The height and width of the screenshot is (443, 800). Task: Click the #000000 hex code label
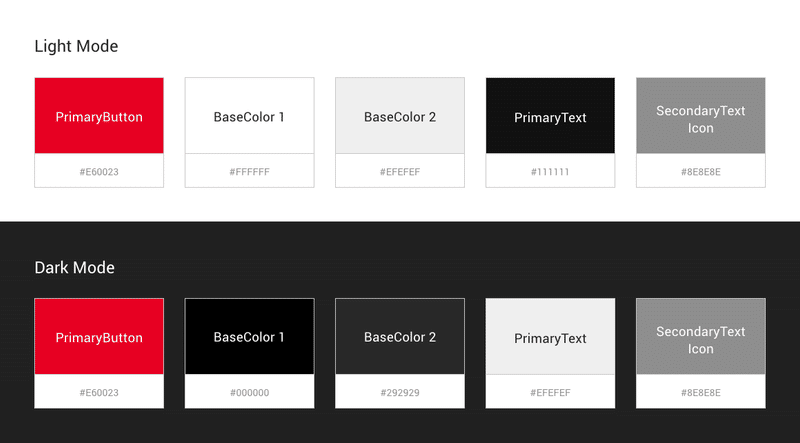pos(249,393)
